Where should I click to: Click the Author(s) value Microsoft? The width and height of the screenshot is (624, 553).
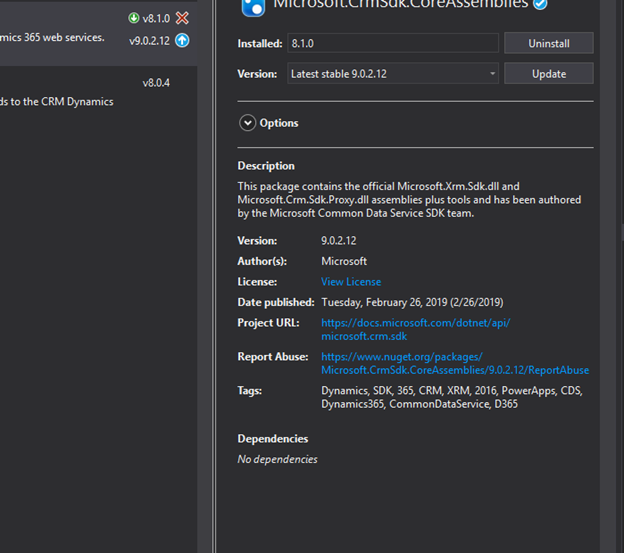click(344, 261)
